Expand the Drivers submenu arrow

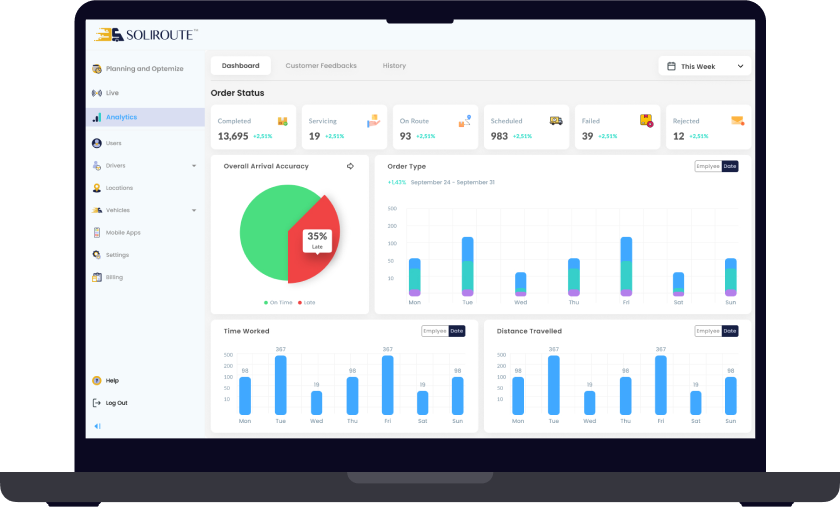(194, 166)
